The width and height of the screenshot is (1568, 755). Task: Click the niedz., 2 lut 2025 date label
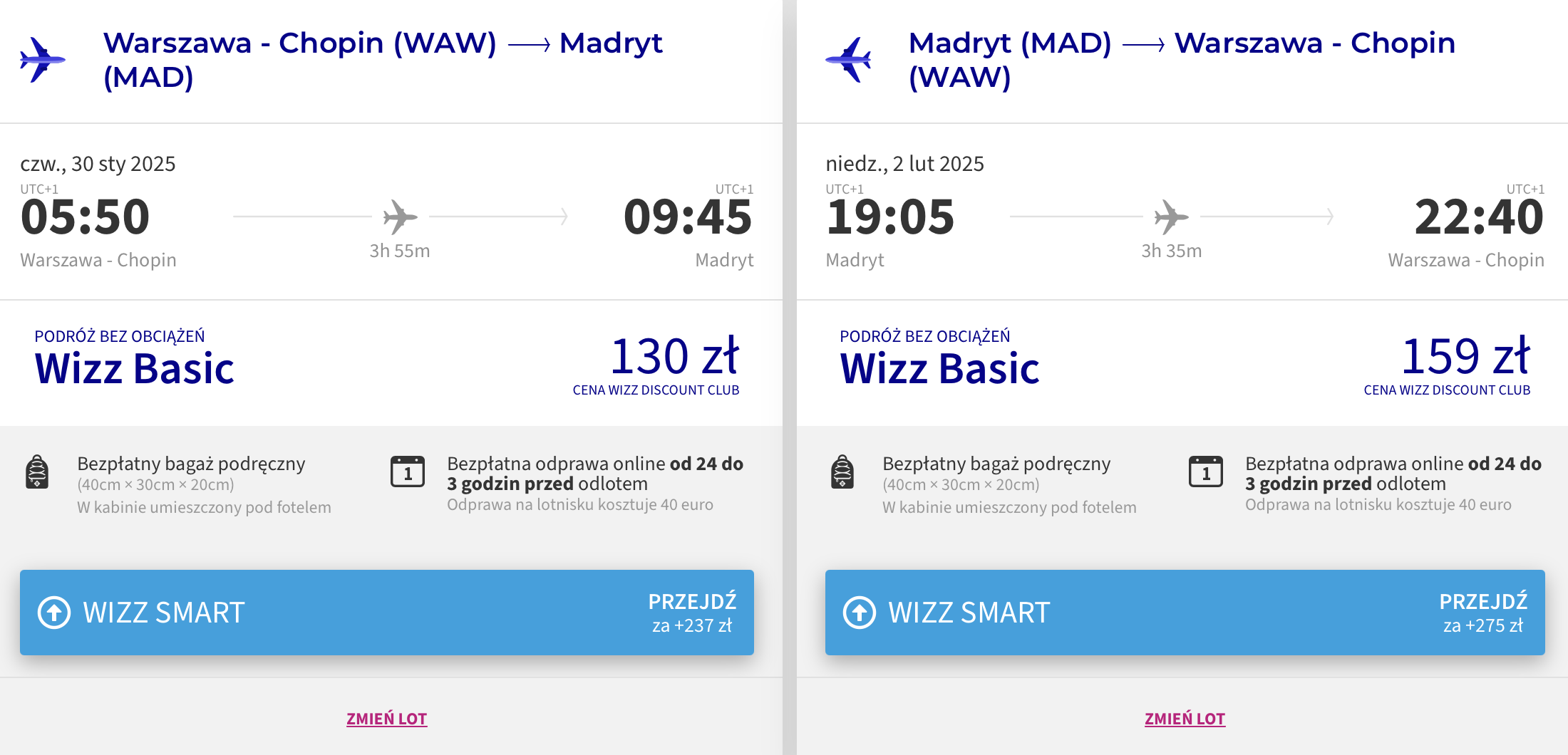click(904, 164)
